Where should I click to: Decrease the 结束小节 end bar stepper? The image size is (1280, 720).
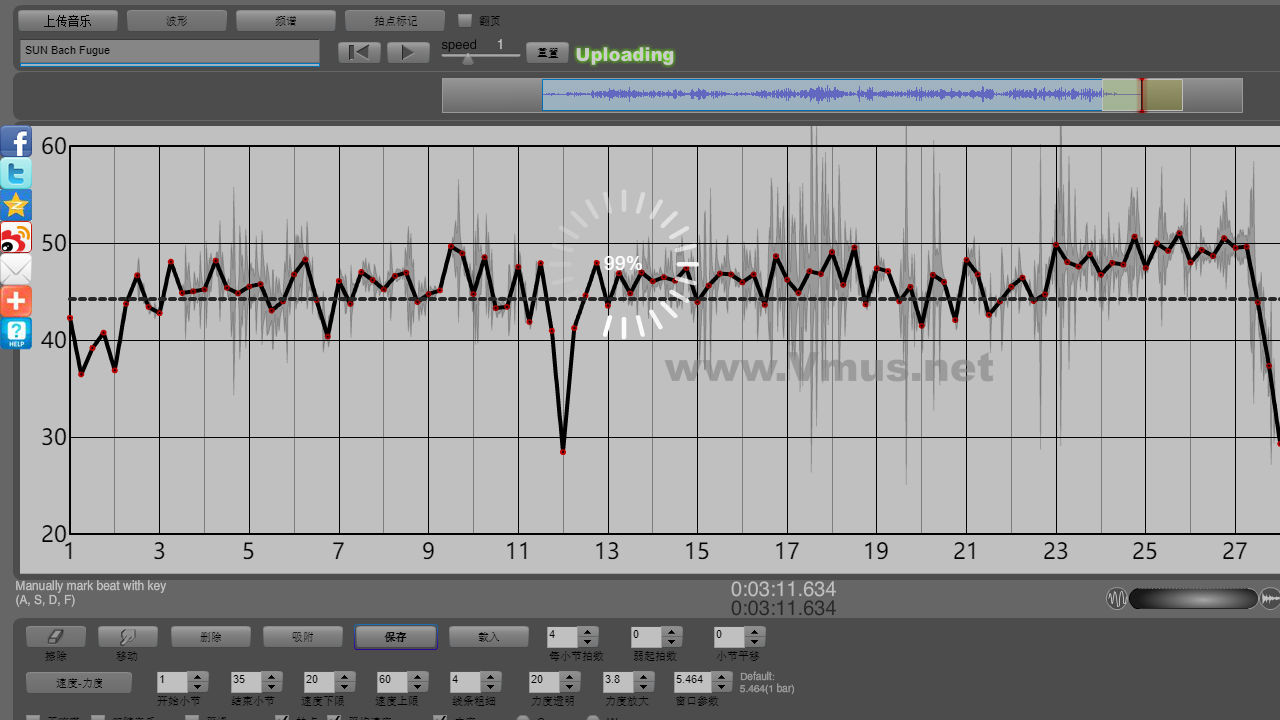271,687
